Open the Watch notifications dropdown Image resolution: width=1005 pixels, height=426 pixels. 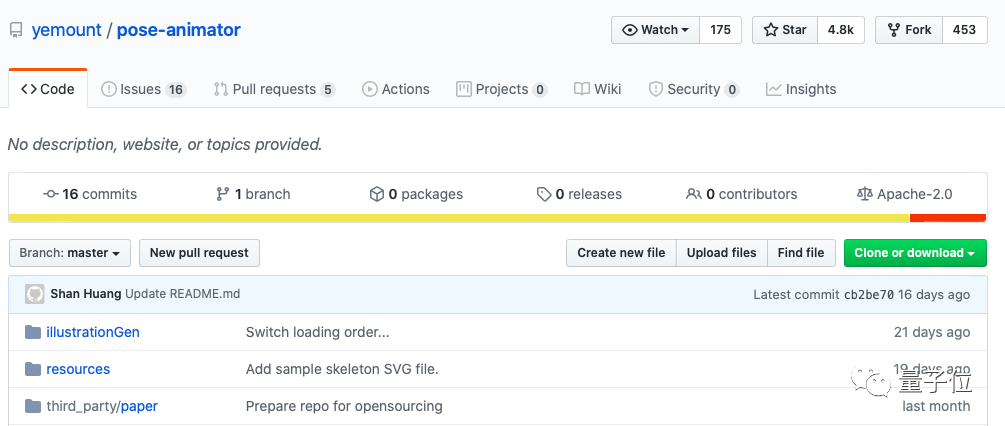[x=656, y=30]
